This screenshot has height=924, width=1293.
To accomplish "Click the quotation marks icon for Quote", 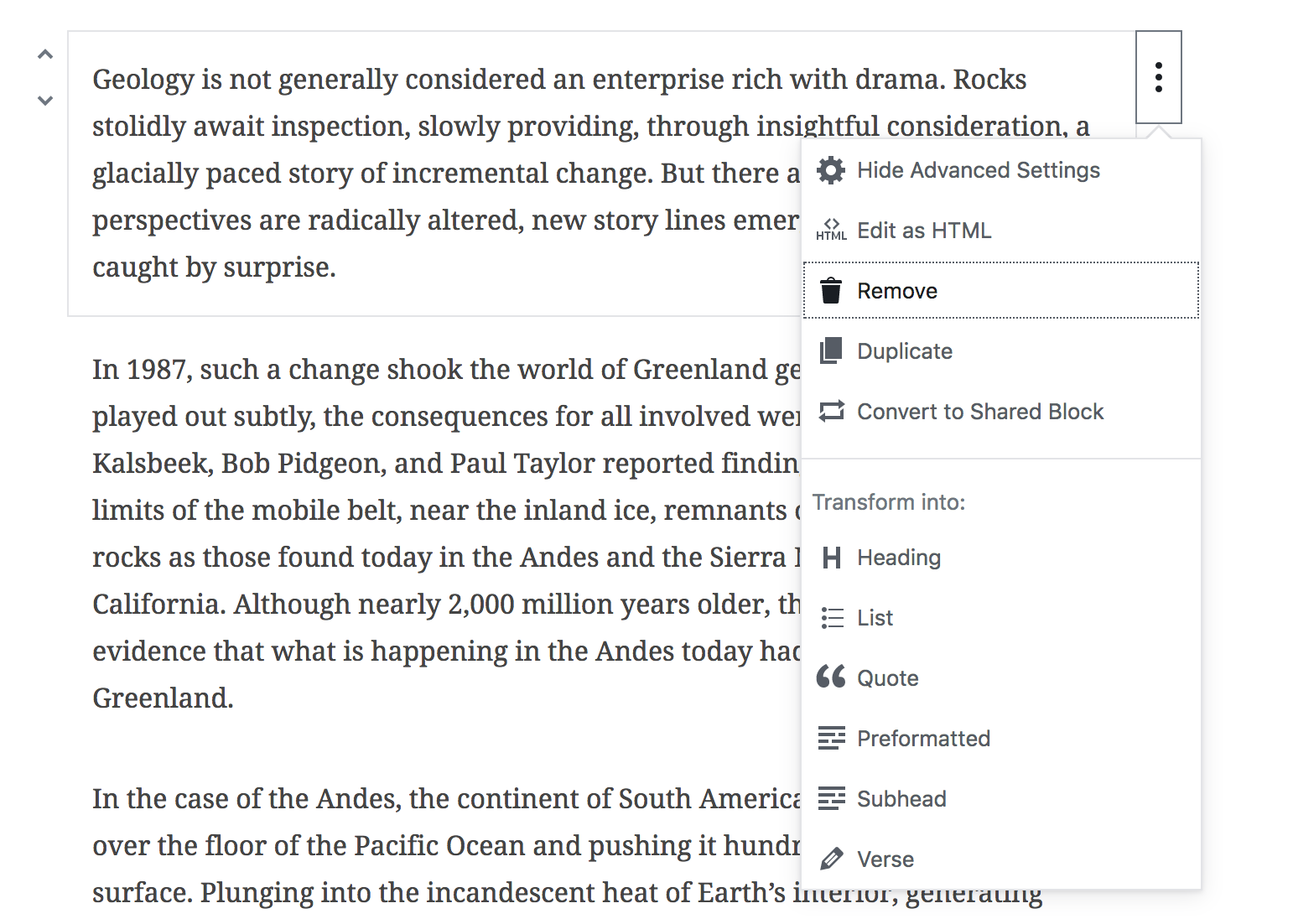I will point(831,677).
